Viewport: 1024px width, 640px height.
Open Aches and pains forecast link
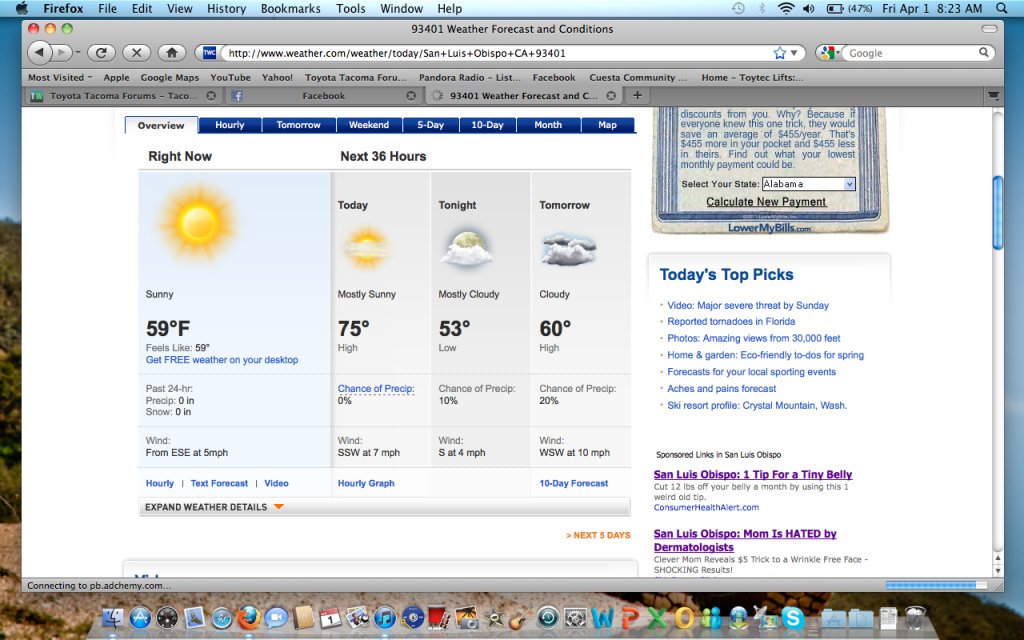tap(722, 389)
